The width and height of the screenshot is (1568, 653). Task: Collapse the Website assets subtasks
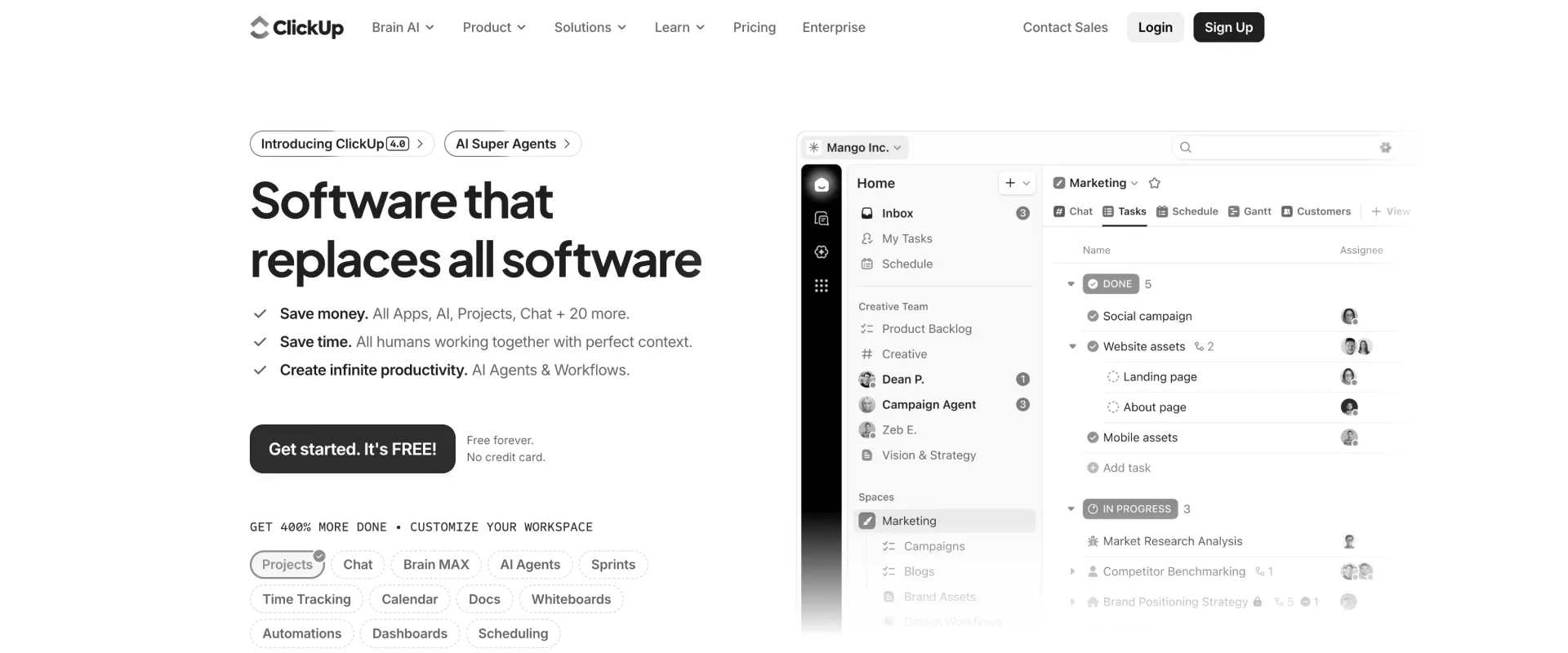click(x=1072, y=347)
